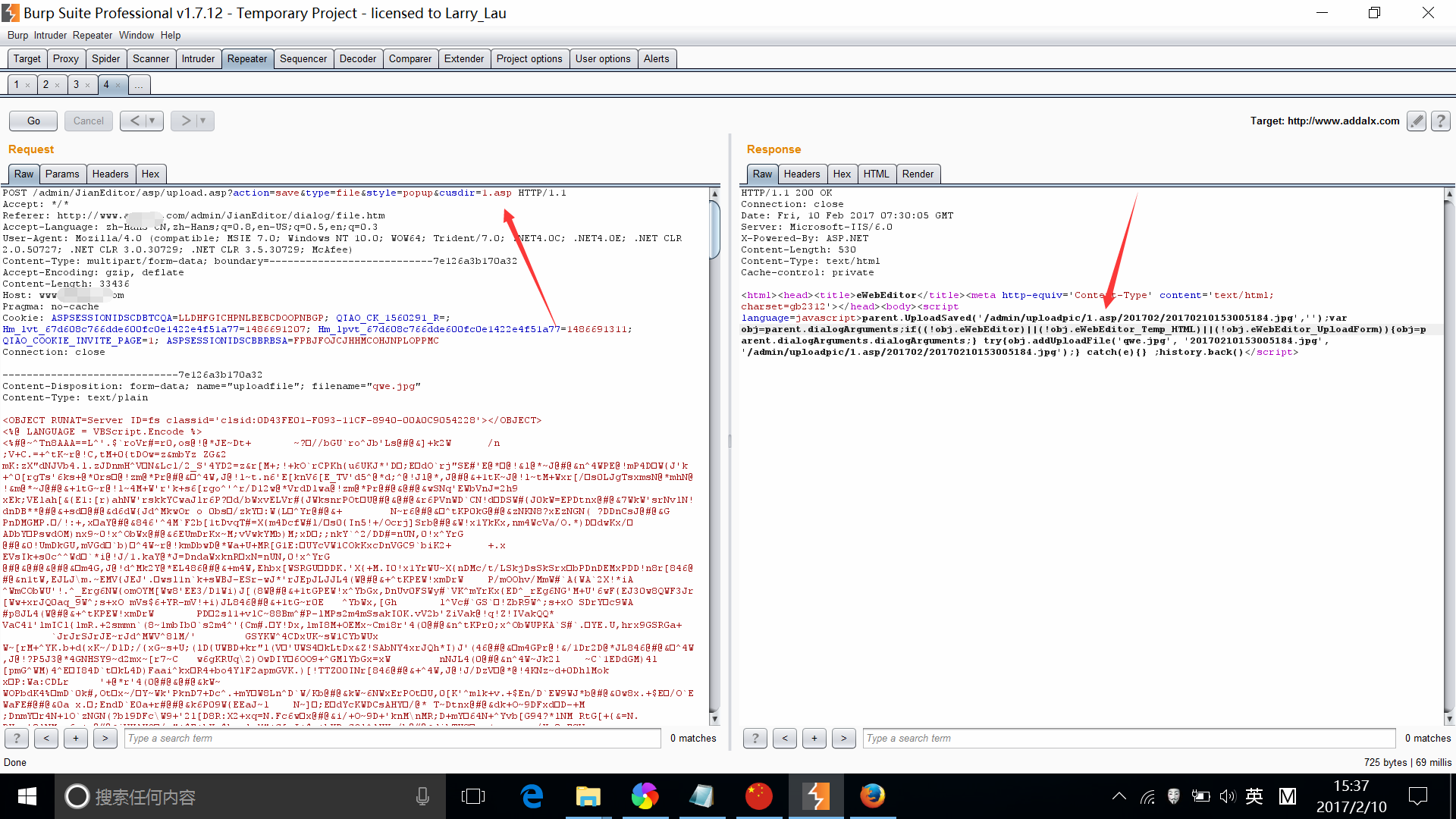This screenshot has width=1456, height=819.
Task: Click previous match arrow in response search
Action: [785, 738]
